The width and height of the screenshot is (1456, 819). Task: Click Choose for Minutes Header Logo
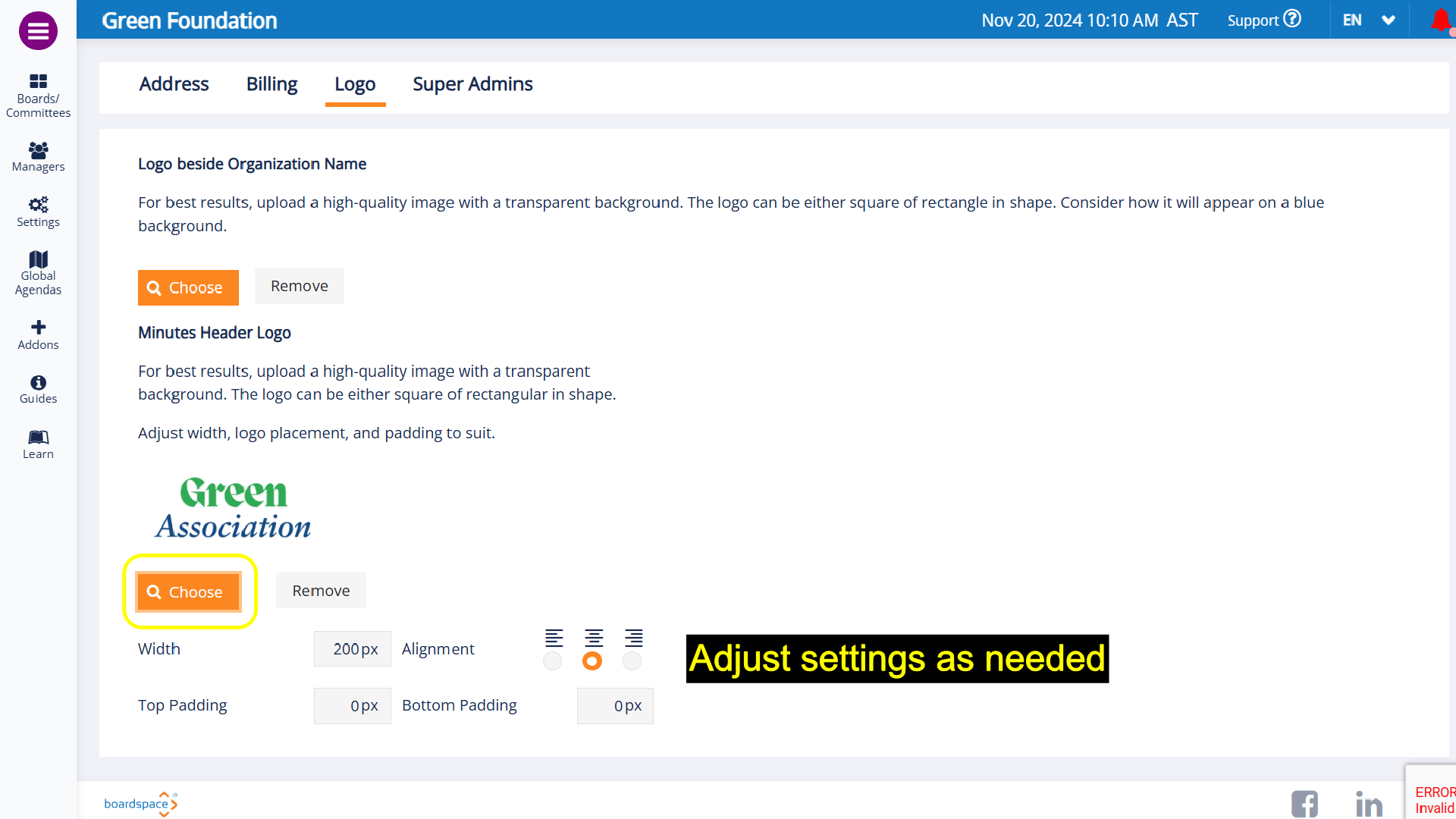point(188,591)
